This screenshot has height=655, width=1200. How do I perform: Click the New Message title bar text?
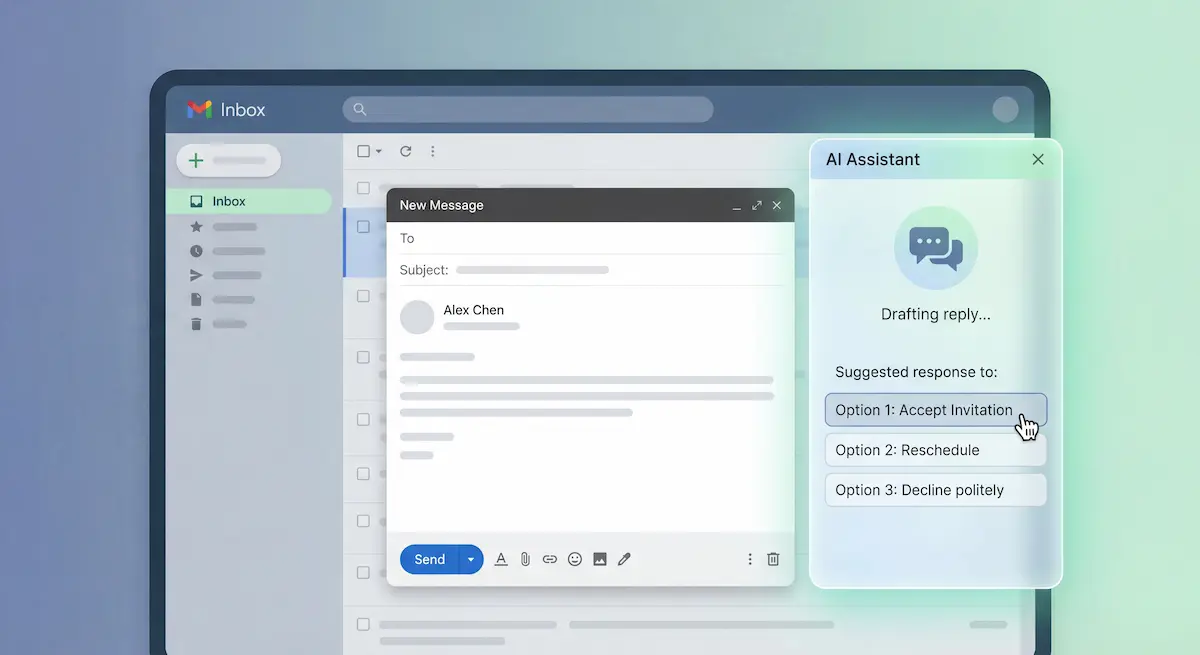pos(441,205)
